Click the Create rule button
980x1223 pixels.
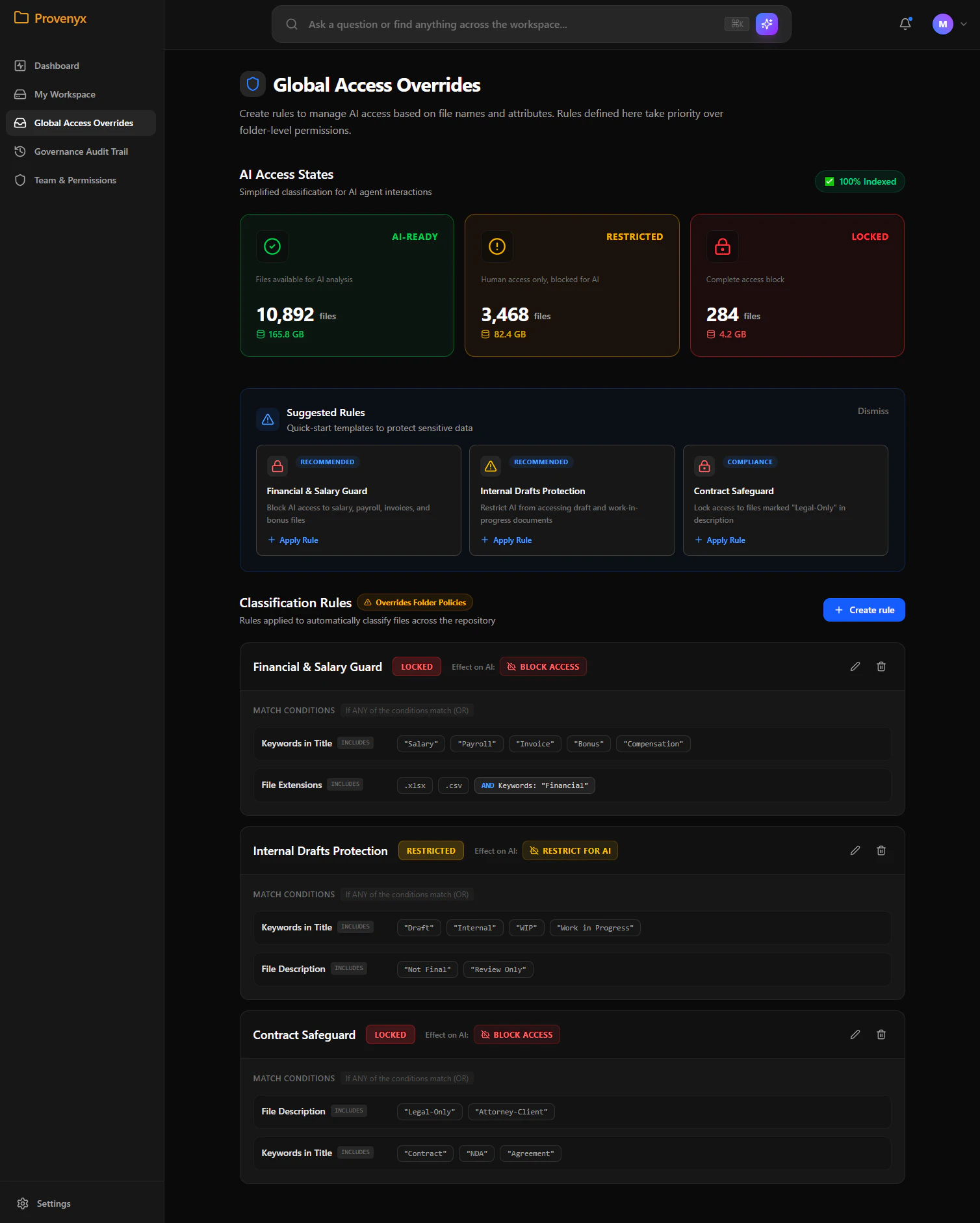(x=864, y=610)
